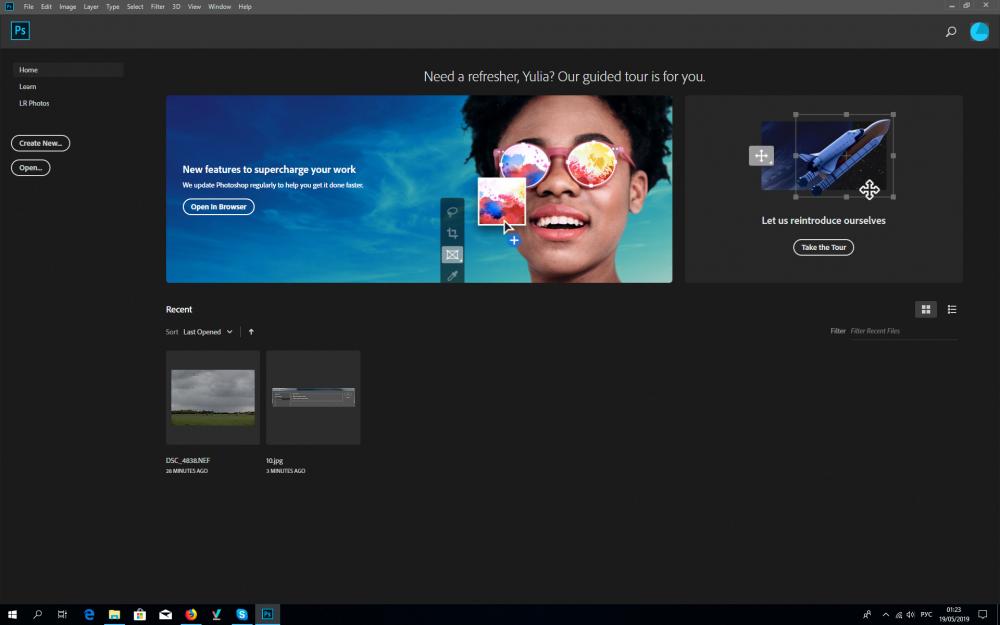
Task: Open LR Photos in the sidebar
Action: pos(34,103)
